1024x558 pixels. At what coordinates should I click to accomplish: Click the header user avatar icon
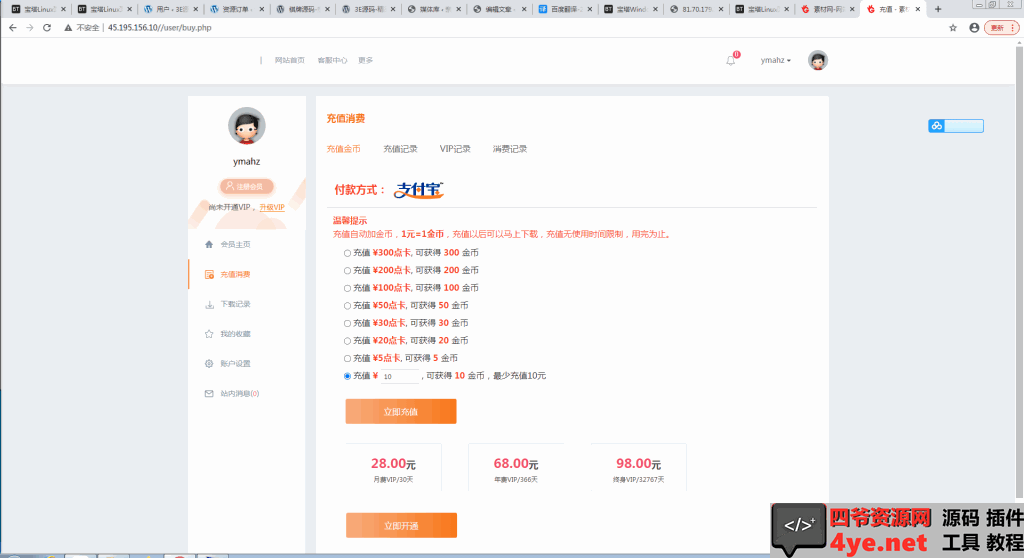coord(818,60)
